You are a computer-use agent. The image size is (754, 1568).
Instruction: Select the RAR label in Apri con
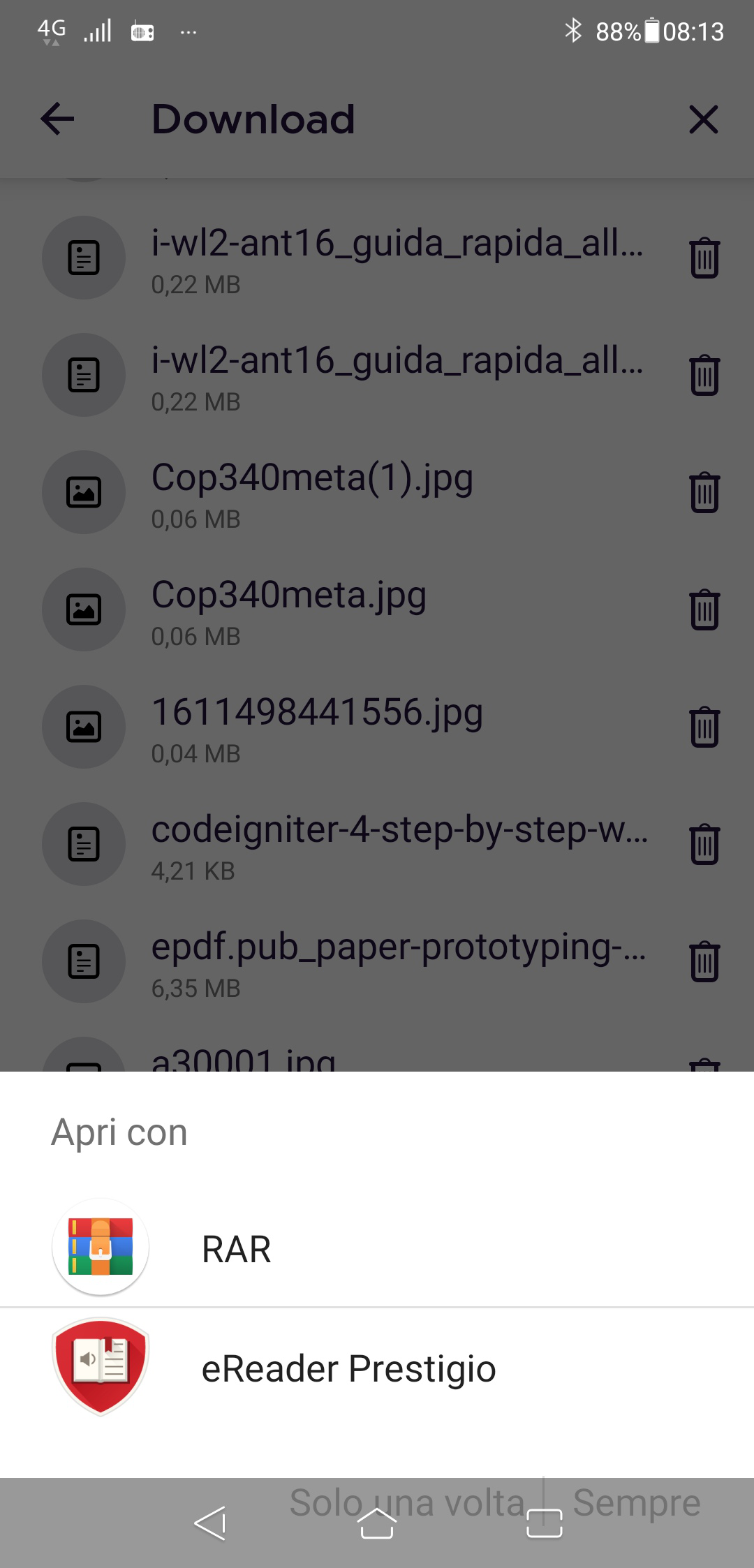(x=236, y=1249)
